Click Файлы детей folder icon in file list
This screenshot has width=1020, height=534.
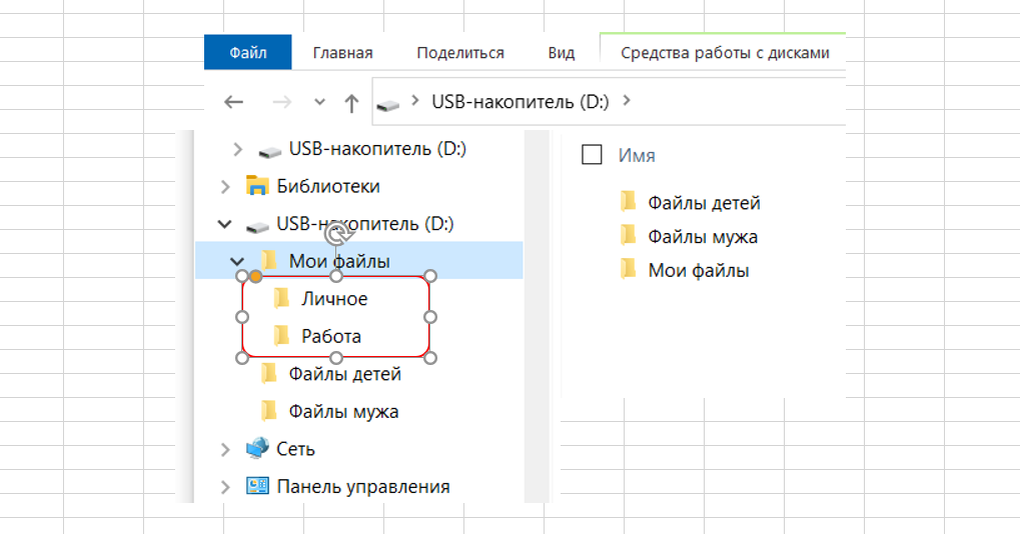pyautogui.click(x=628, y=201)
